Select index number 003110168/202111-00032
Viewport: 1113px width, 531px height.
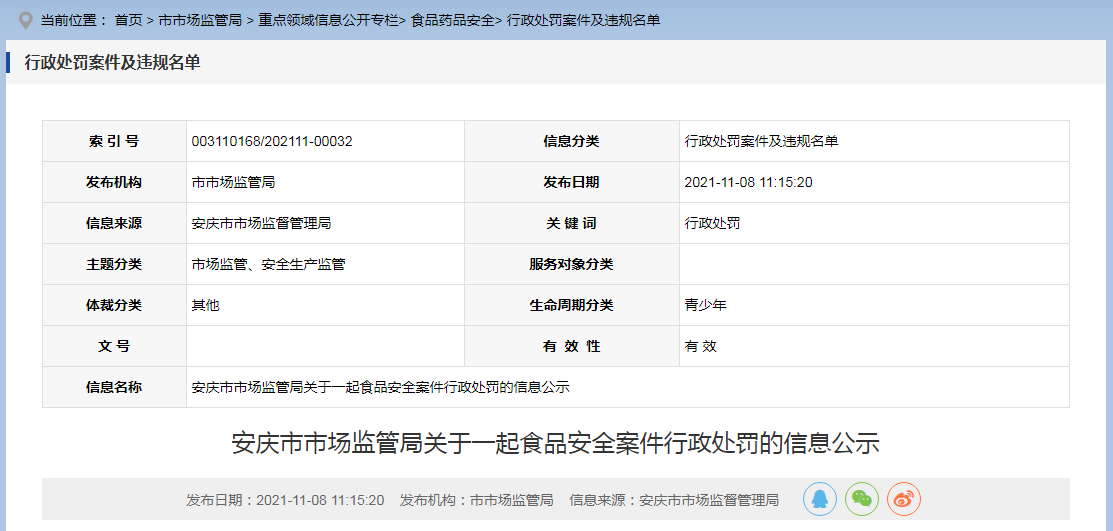click(x=272, y=141)
